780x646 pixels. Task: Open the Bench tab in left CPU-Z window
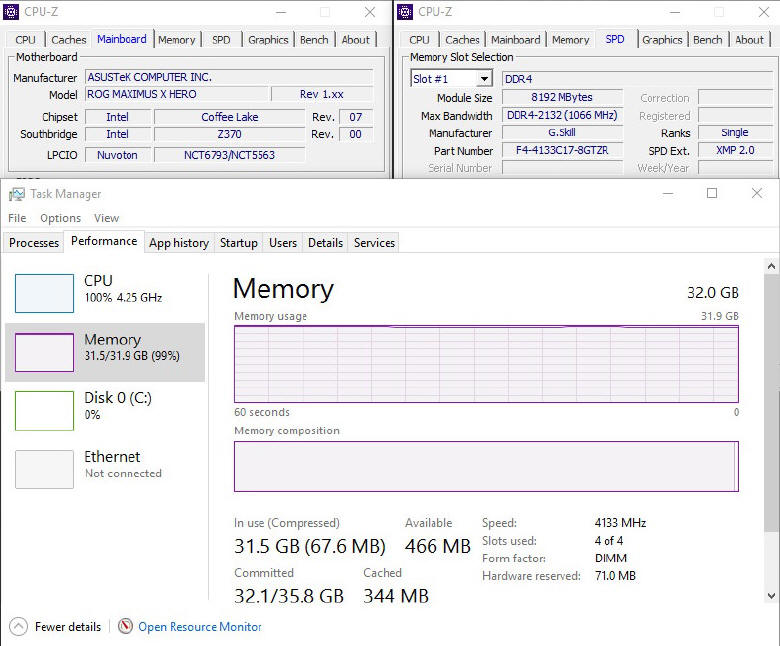click(x=314, y=40)
